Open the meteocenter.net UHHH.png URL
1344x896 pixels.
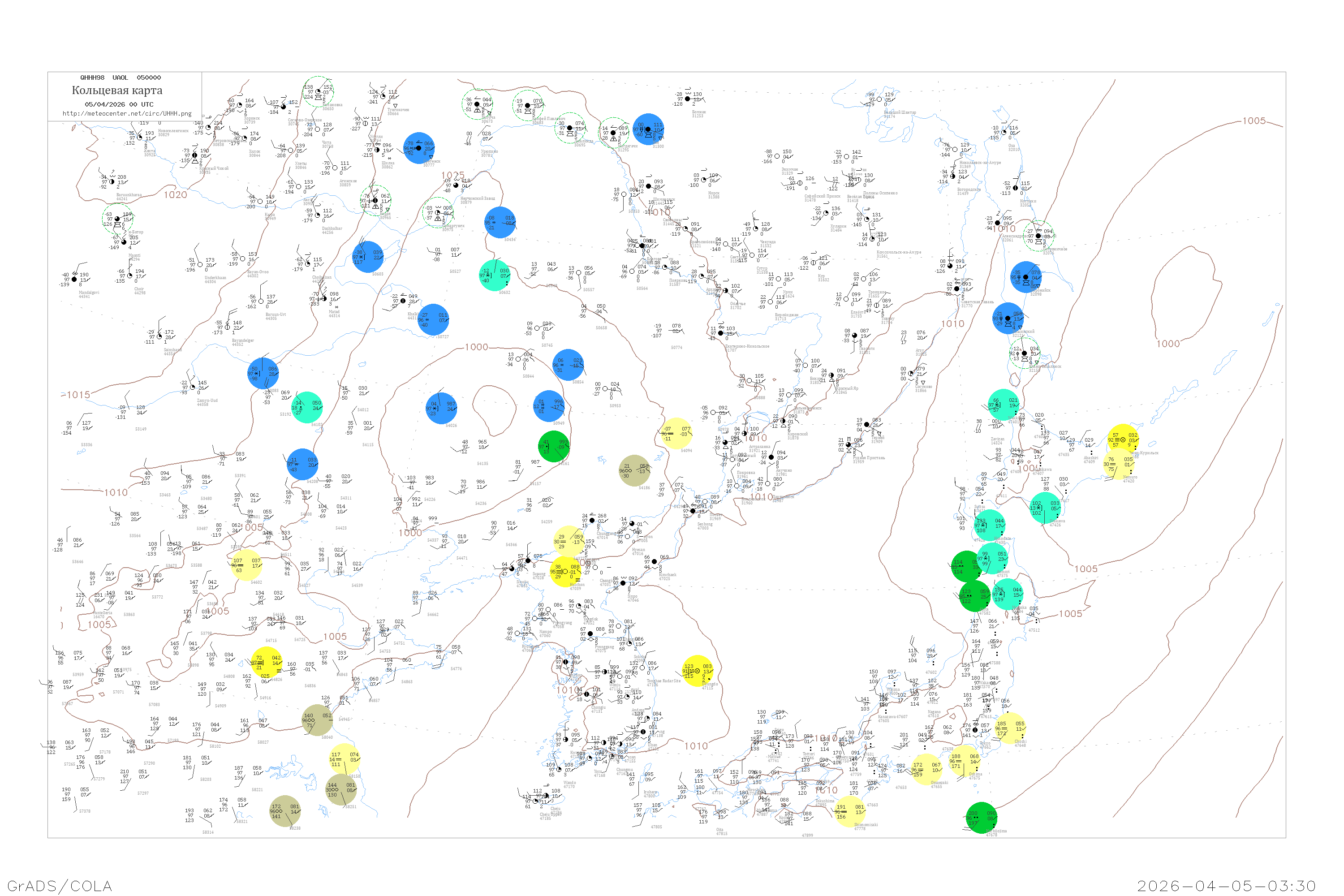127,114
